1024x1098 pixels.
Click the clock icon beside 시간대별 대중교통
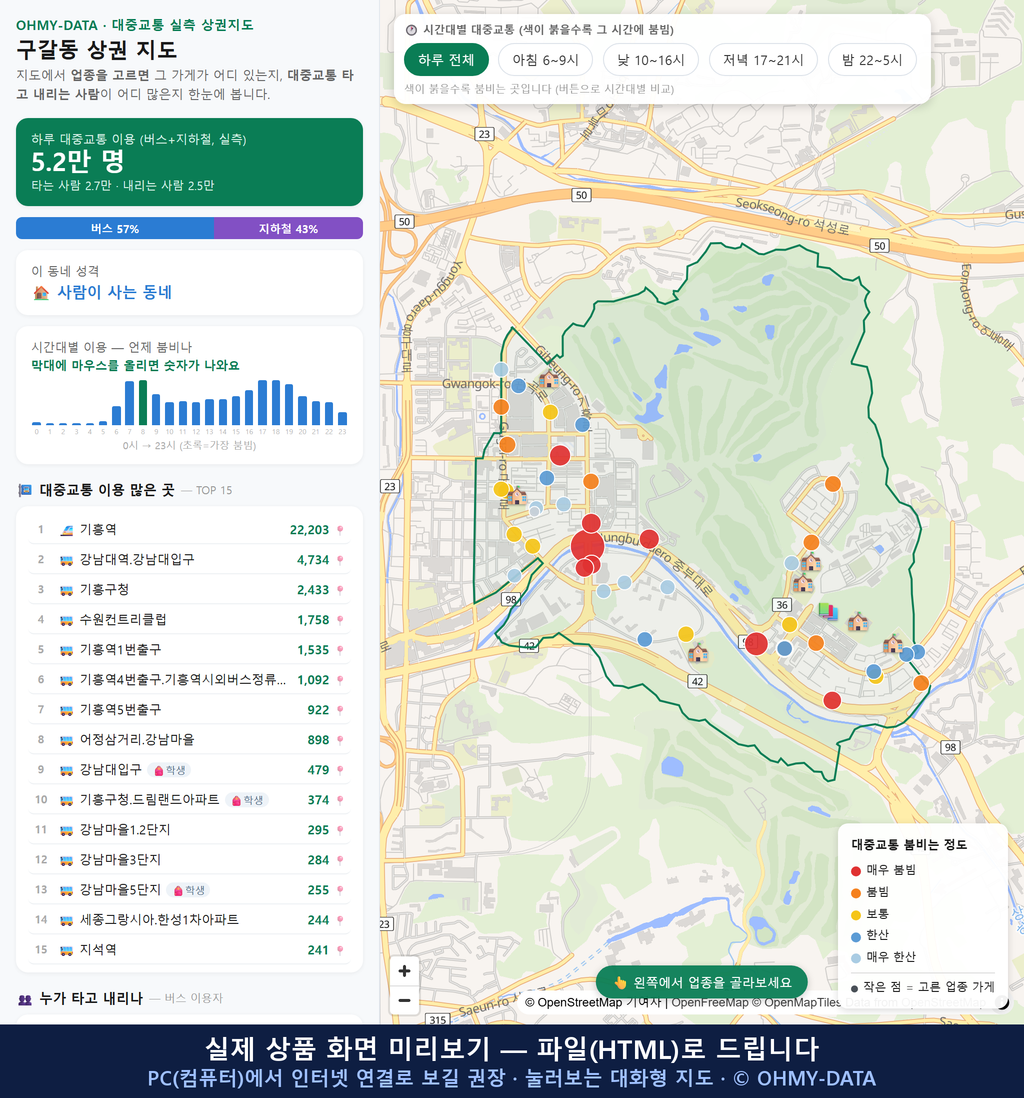[x=411, y=30]
